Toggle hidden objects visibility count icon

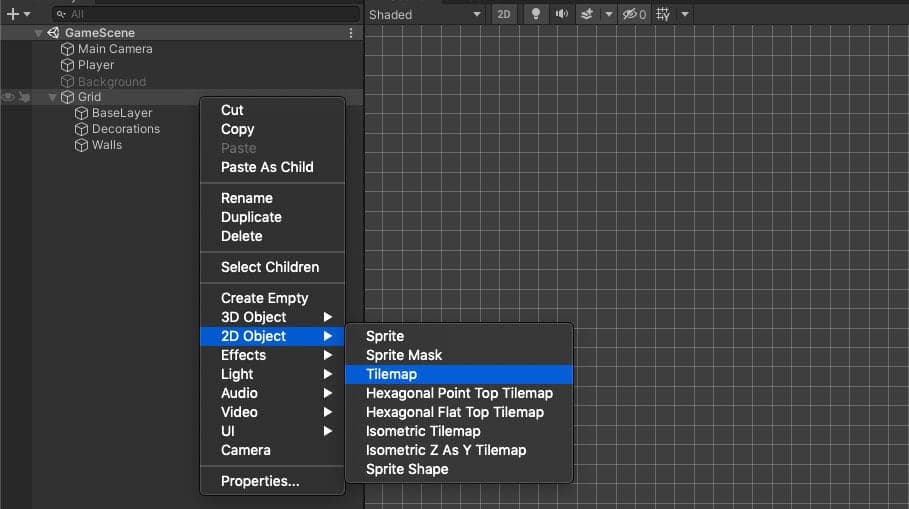click(x=634, y=14)
